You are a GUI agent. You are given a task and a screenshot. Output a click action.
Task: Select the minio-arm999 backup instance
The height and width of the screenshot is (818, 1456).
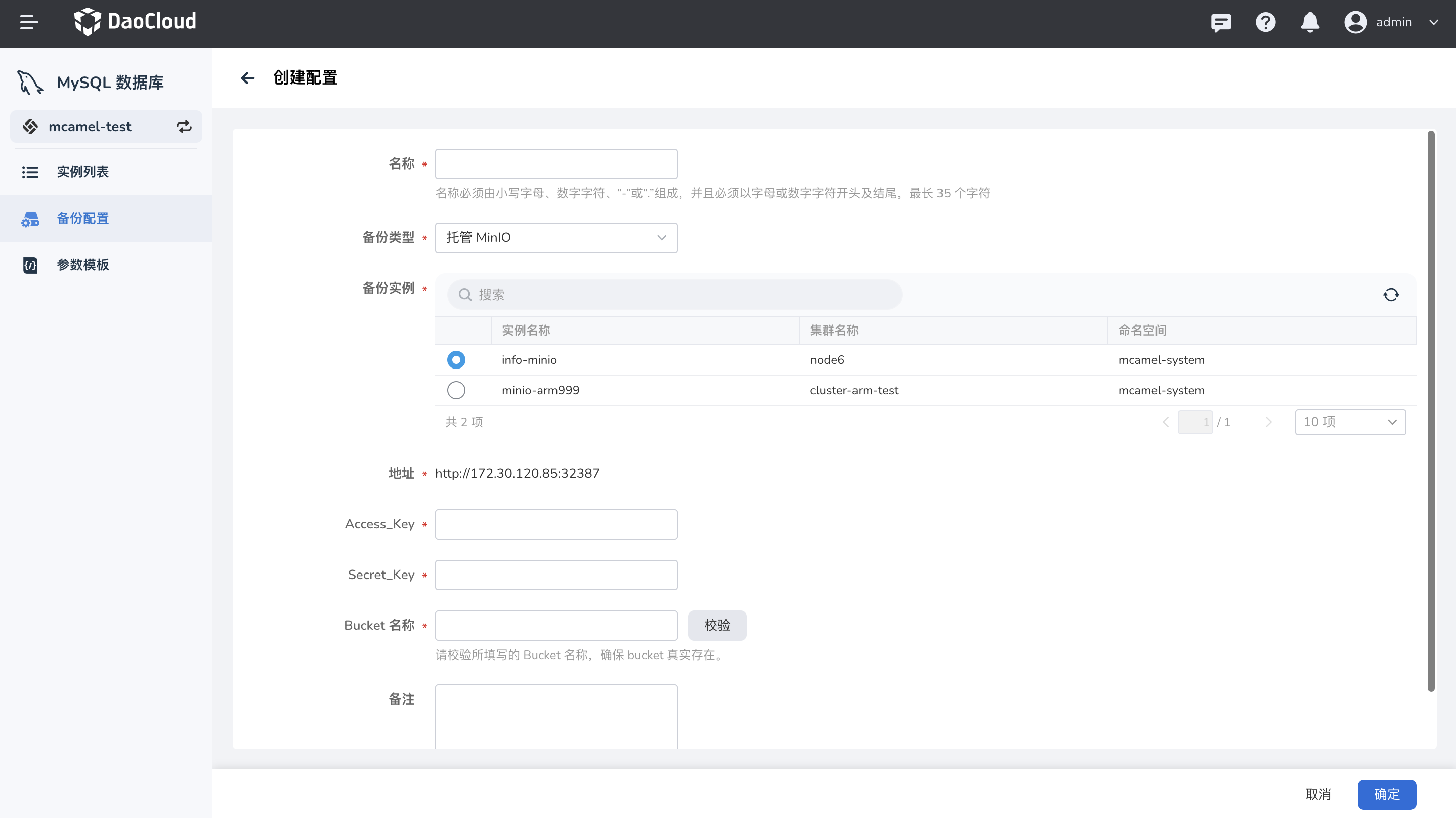pyautogui.click(x=455, y=390)
